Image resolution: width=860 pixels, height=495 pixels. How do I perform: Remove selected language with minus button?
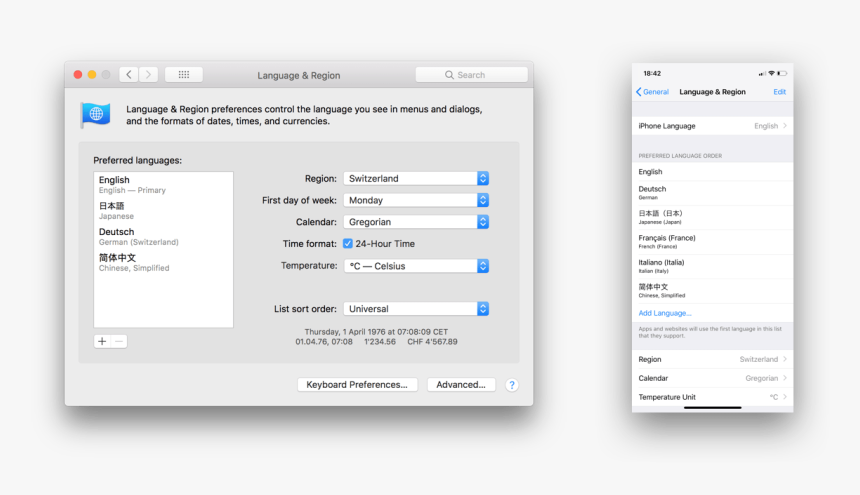[x=119, y=341]
